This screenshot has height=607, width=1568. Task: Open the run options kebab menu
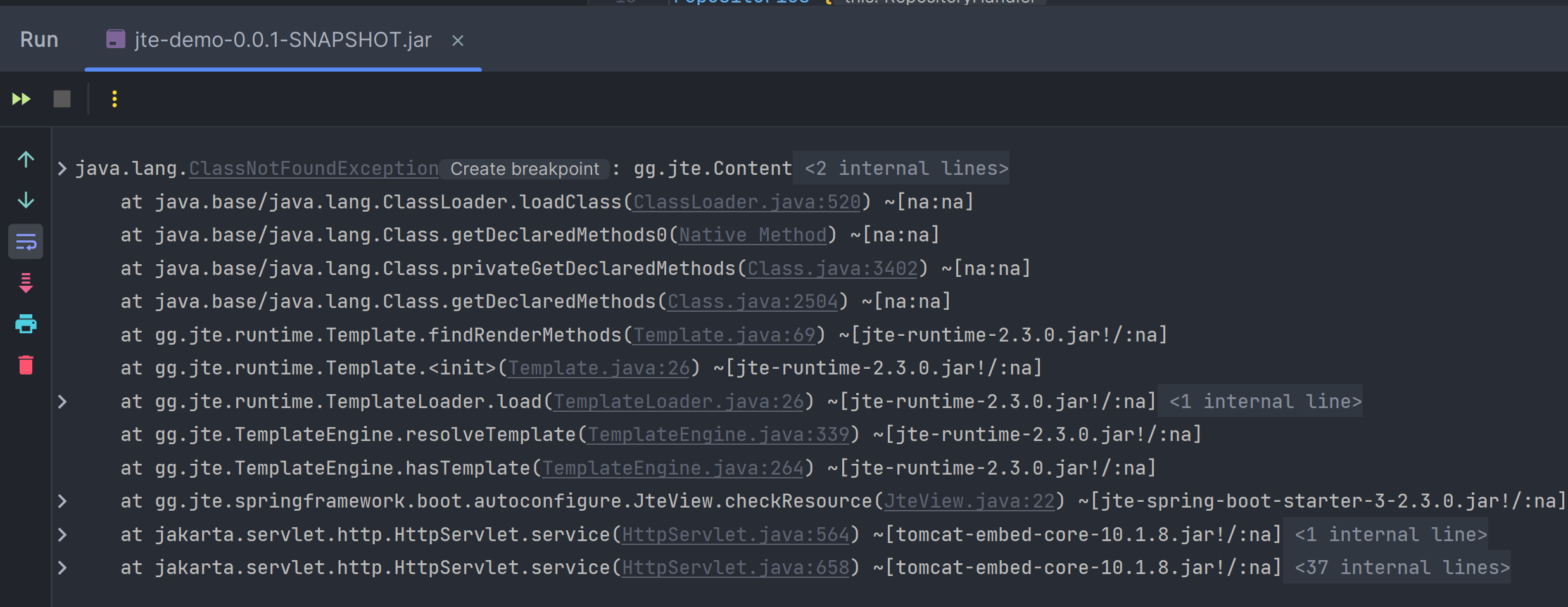coord(114,99)
